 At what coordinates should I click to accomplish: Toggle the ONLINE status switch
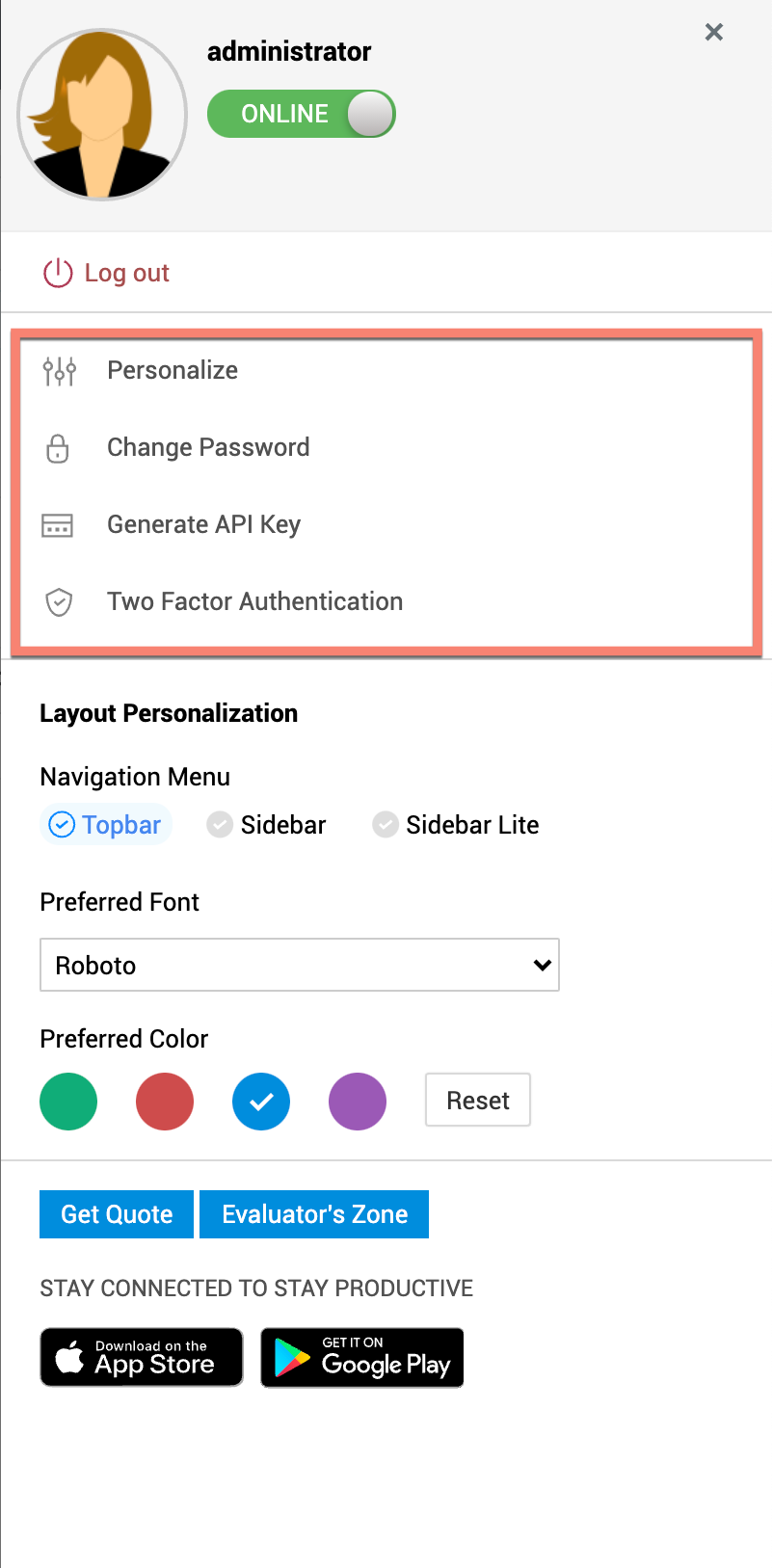[x=302, y=115]
